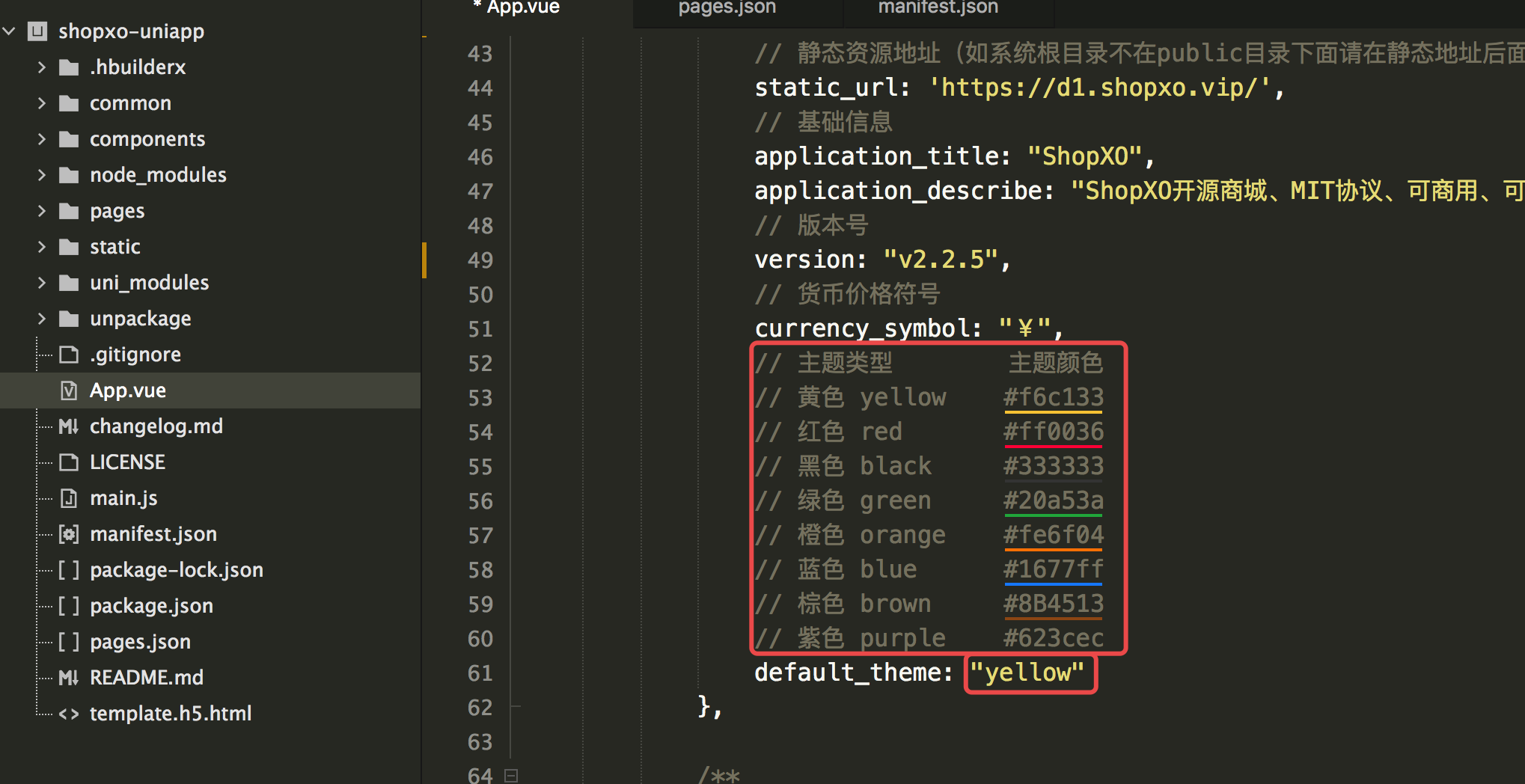Expand the node_modules folder chevron
Image resolution: width=1525 pixels, height=784 pixels.
tap(42, 175)
